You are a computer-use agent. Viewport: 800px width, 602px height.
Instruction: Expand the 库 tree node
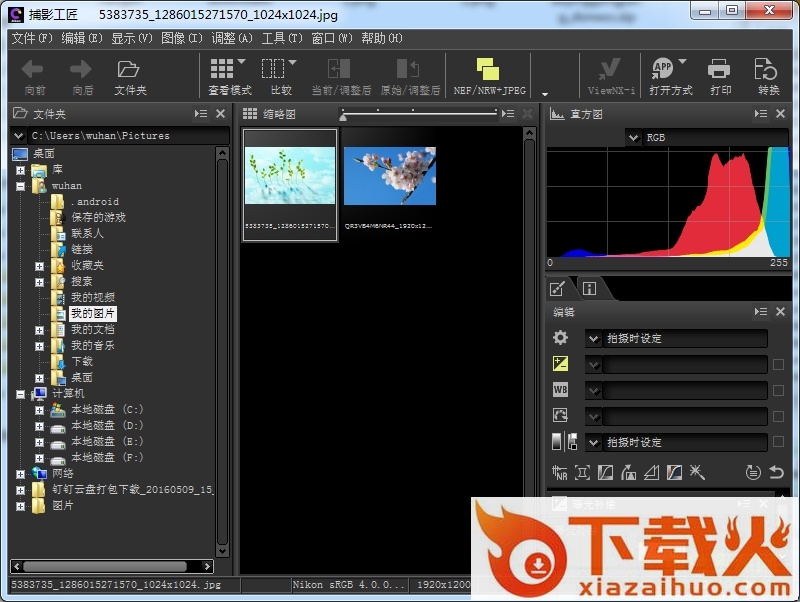click(20, 170)
